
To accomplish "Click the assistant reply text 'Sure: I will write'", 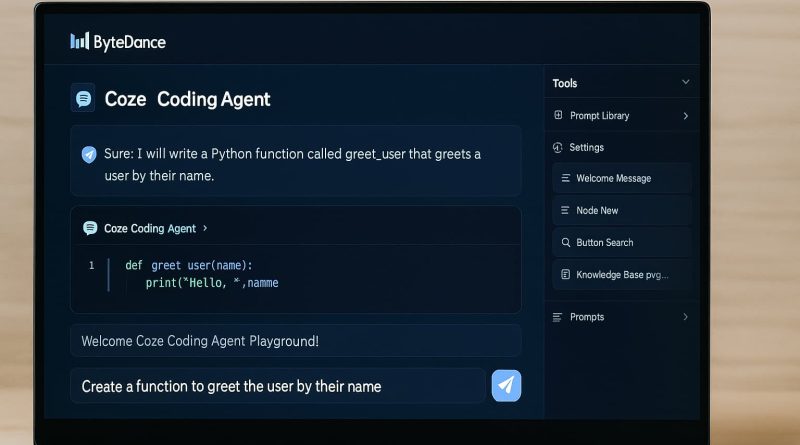I will coord(292,164).
